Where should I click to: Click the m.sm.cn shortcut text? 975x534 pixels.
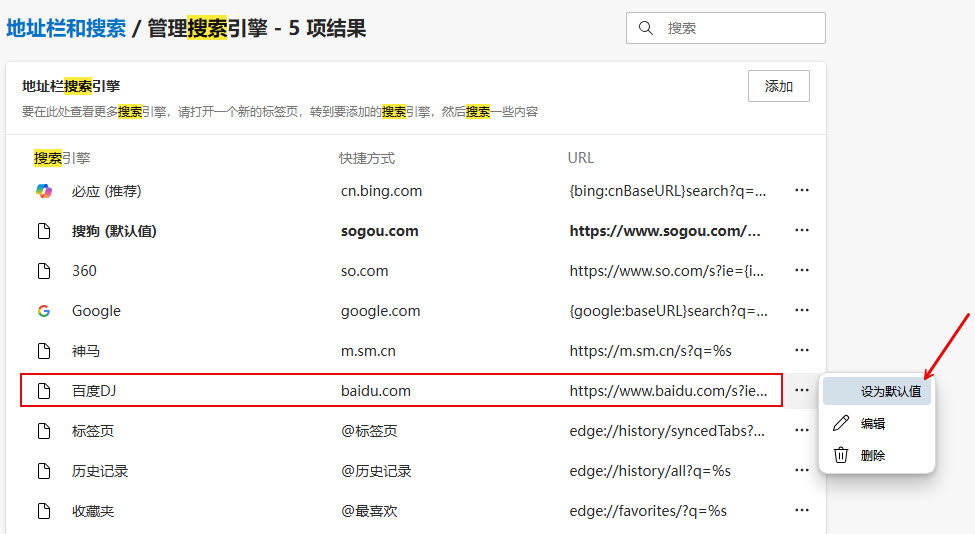[368, 351]
